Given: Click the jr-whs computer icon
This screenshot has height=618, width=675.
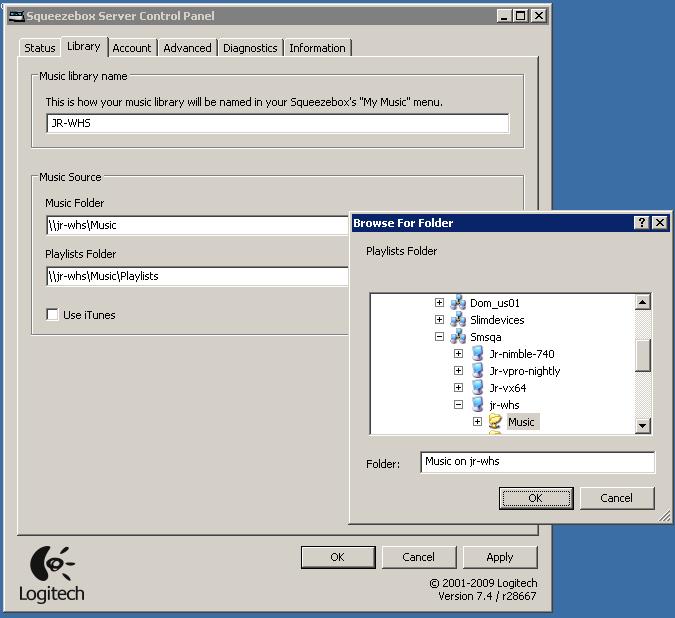Looking at the screenshot, I should pyautogui.click(x=477, y=405).
